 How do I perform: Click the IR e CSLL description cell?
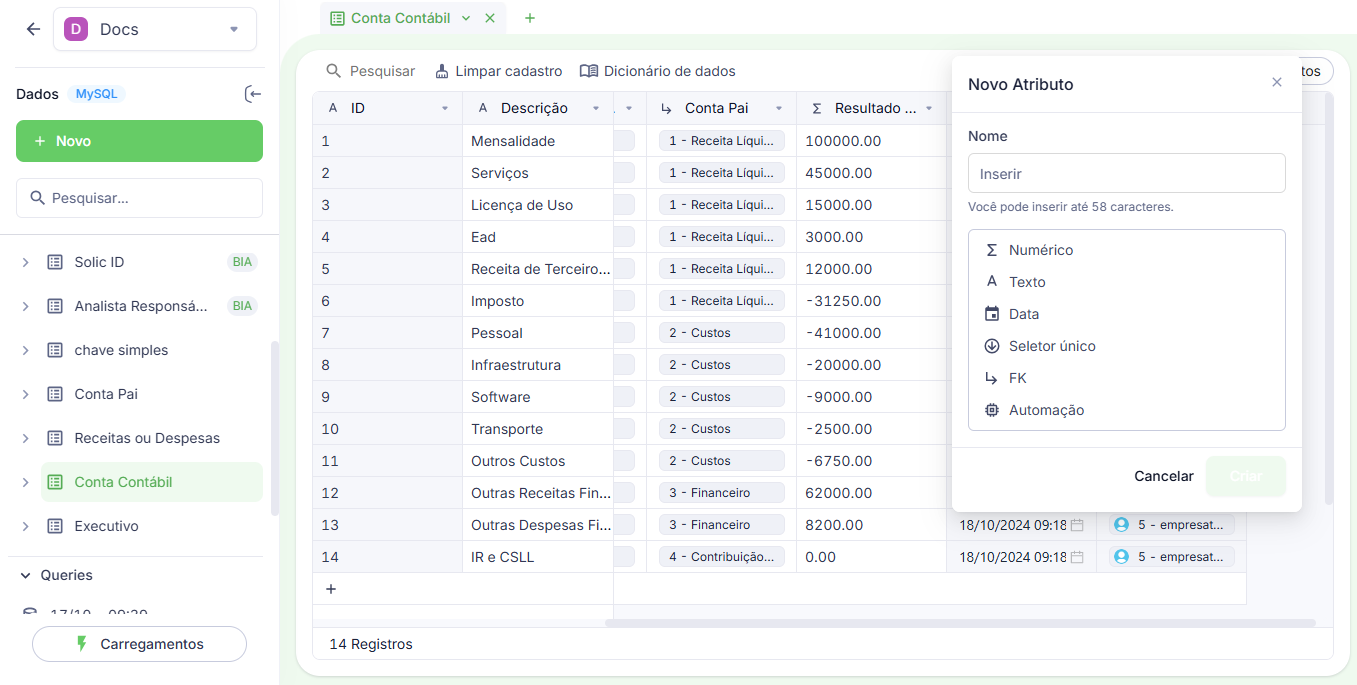point(538,557)
